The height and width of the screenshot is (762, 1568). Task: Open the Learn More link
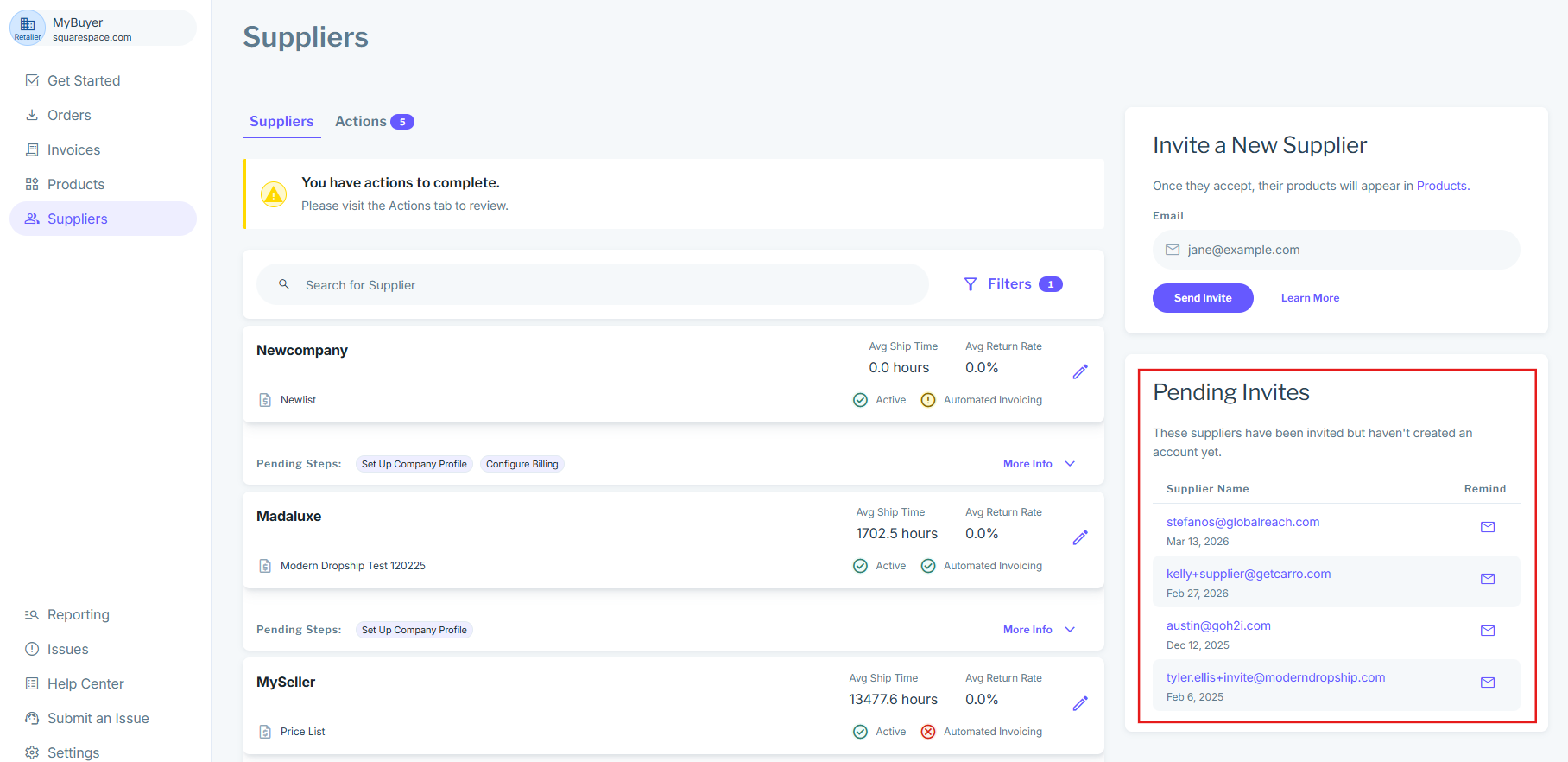[1310, 298]
